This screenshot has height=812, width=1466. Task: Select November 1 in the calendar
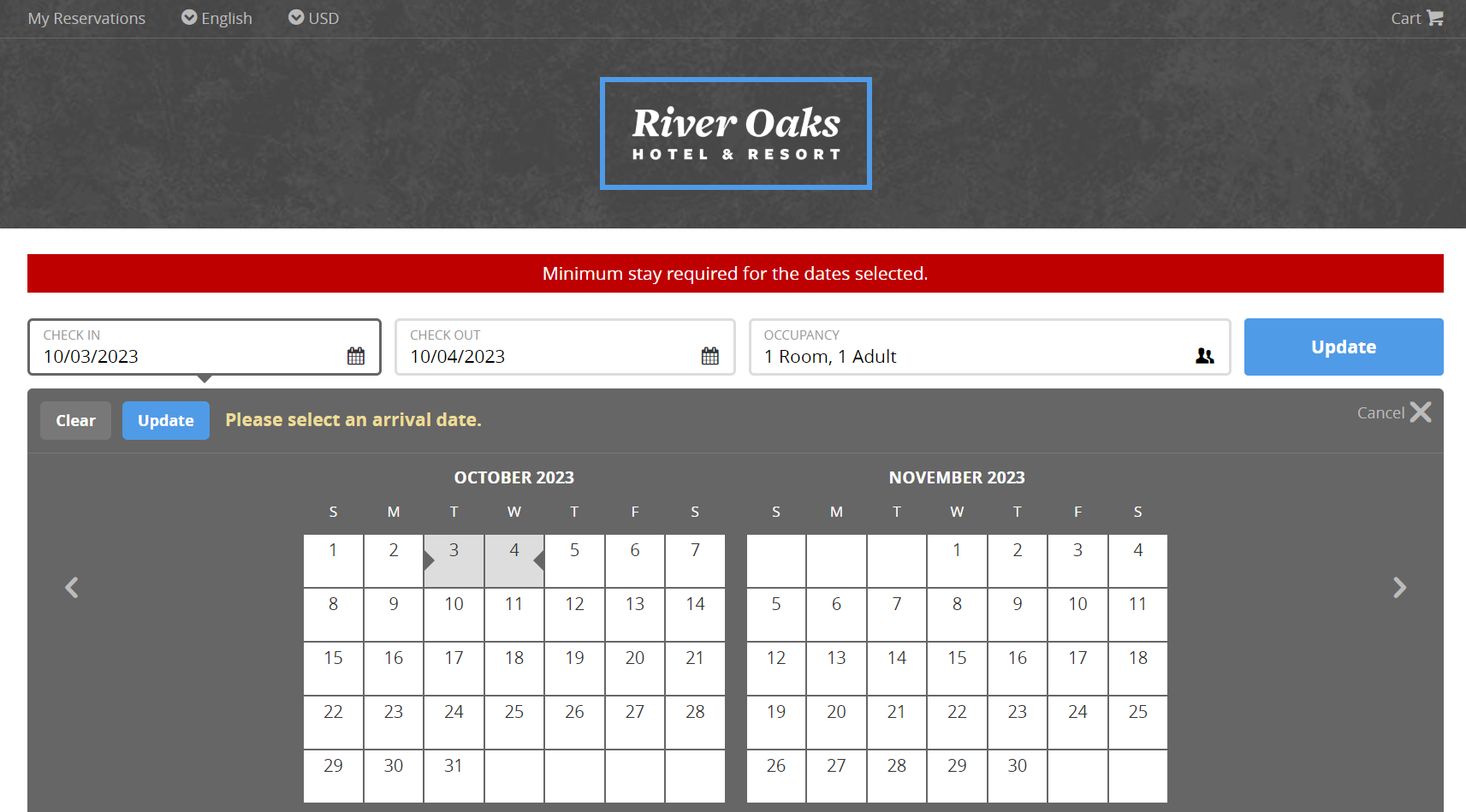tap(957, 561)
